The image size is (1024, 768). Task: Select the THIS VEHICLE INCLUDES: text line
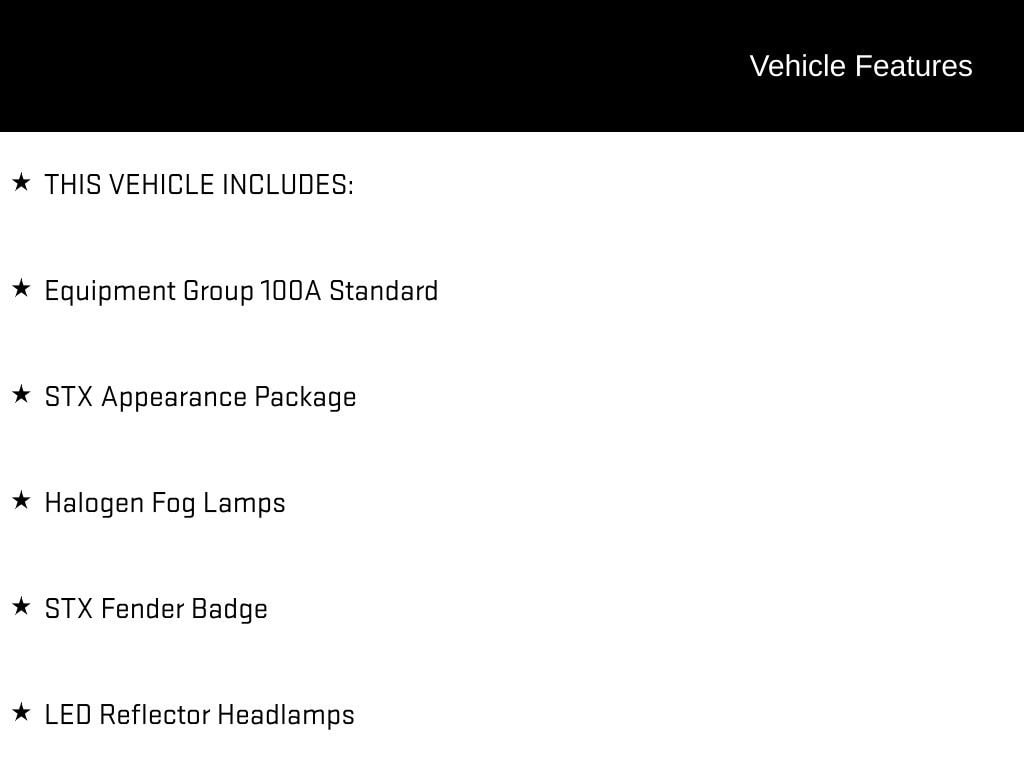[199, 185]
